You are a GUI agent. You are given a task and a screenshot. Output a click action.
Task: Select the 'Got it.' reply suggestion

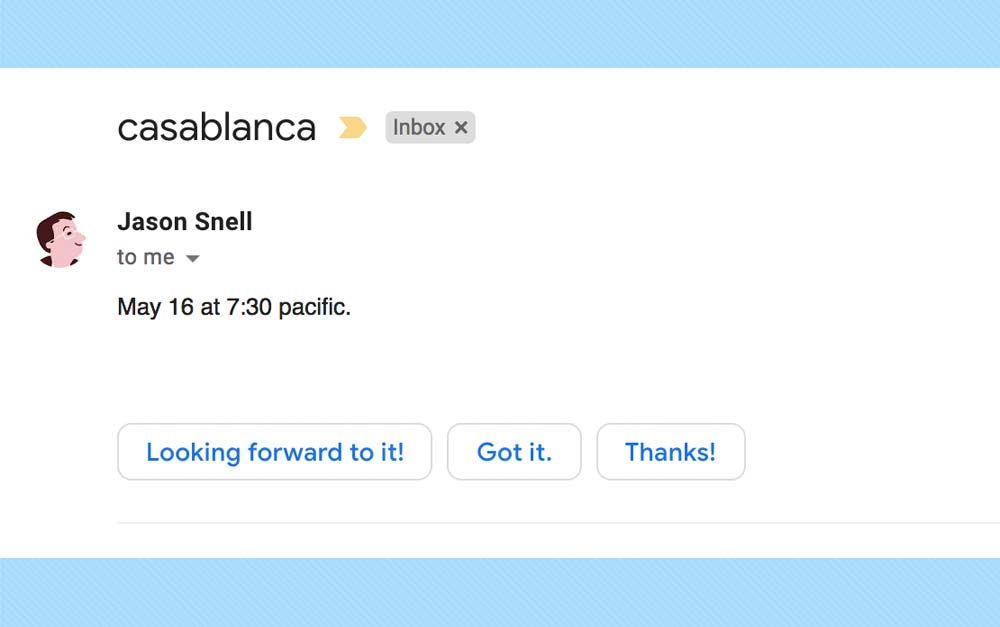point(514,452)
